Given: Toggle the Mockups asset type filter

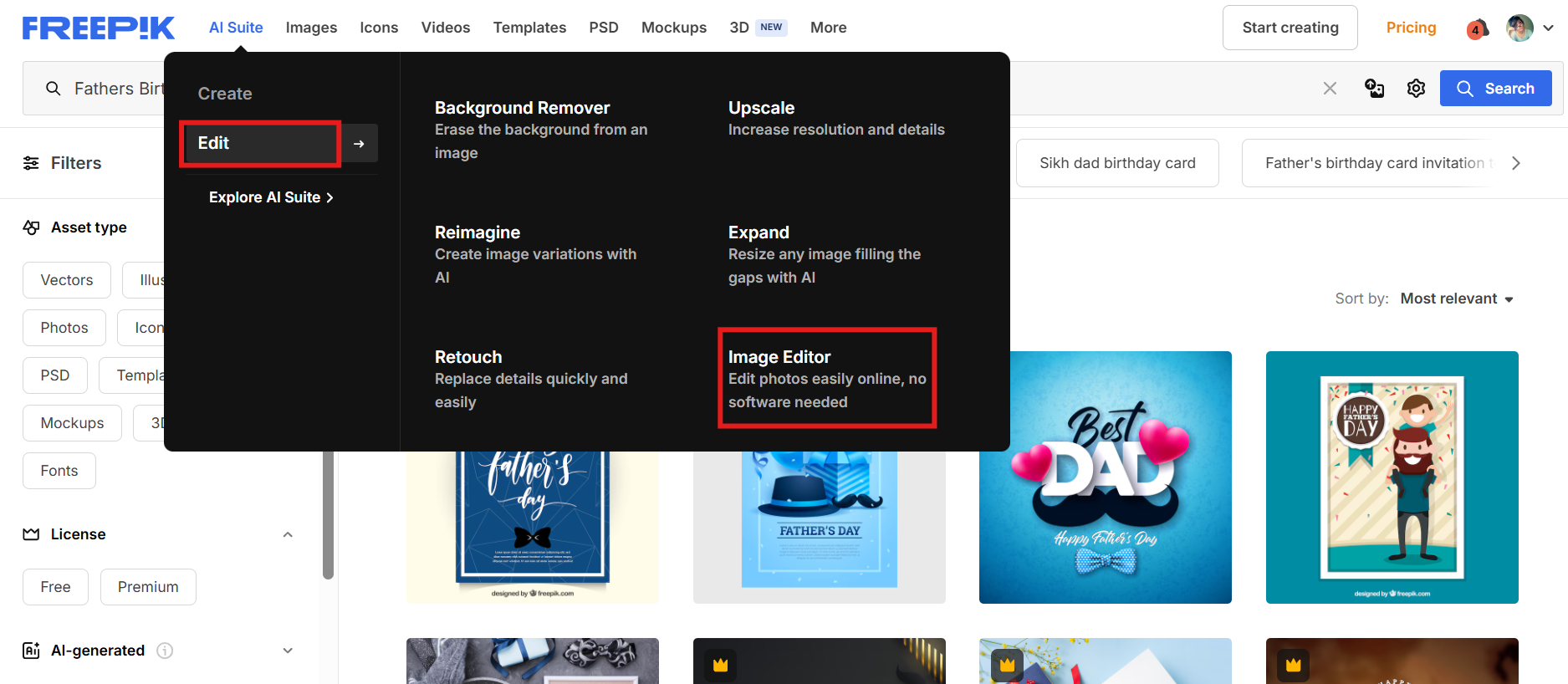Looking at the screenshot, I should click(x=73, y=423).
